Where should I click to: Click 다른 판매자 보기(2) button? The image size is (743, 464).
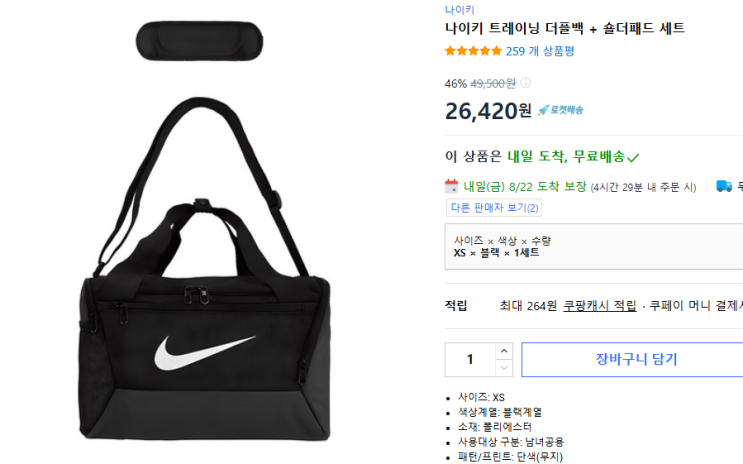[494, 208]
